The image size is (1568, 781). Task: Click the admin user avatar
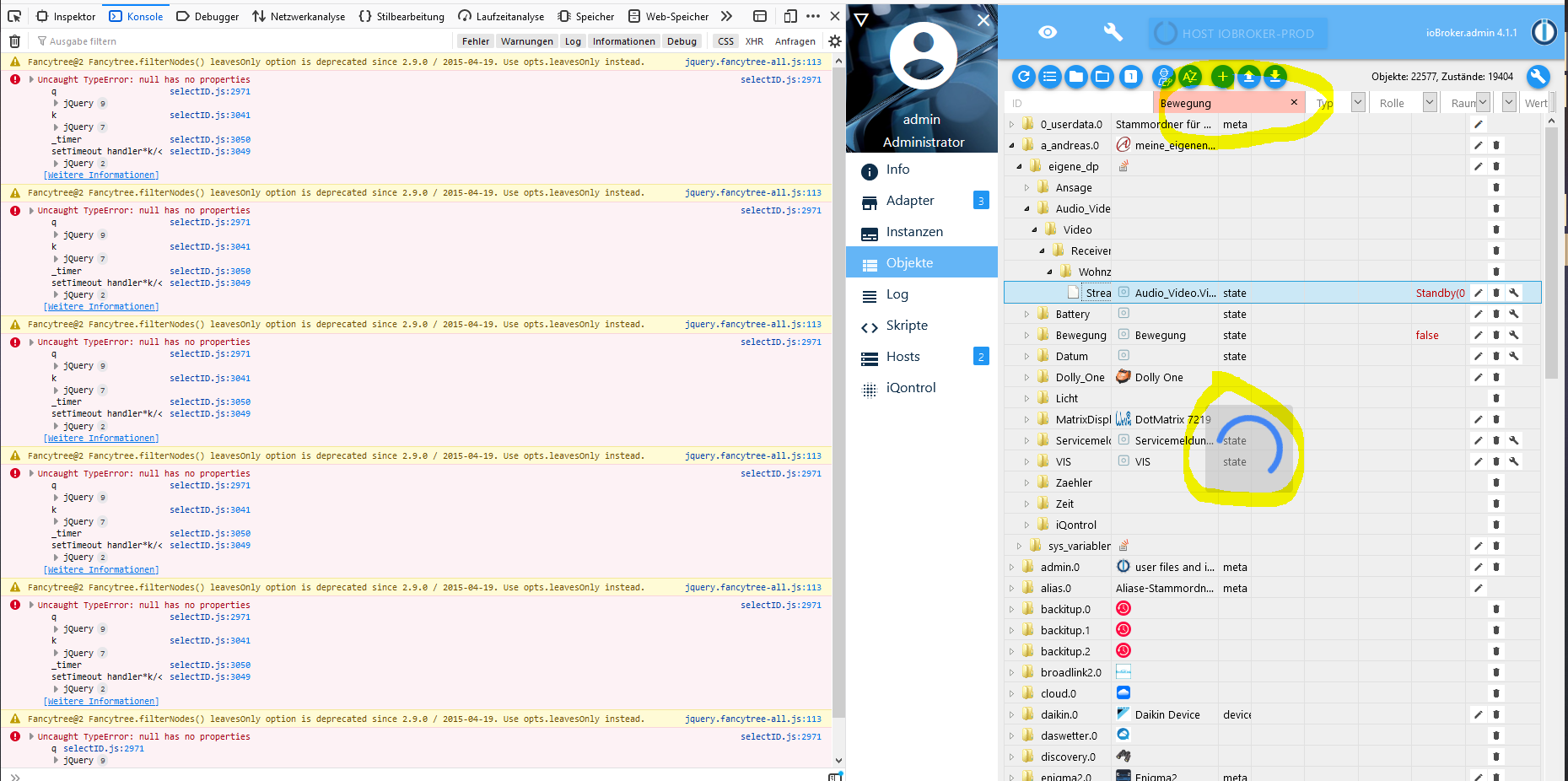pos(923,56)
